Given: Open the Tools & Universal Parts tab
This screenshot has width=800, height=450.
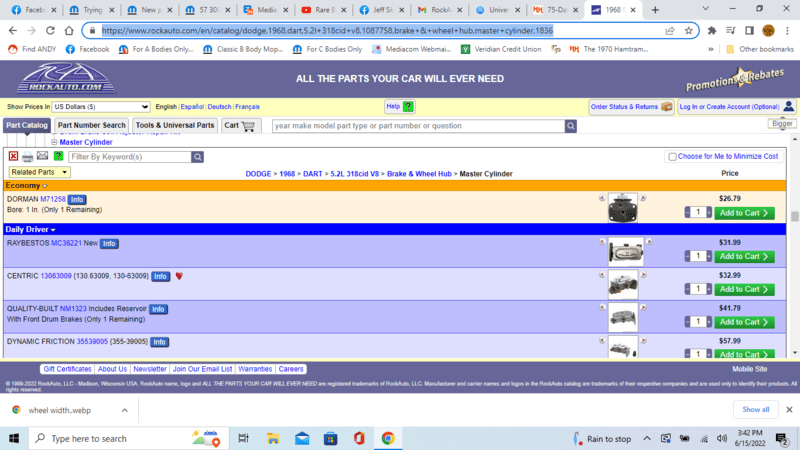Looking at the screenshot, I should (x=175, y=126).
